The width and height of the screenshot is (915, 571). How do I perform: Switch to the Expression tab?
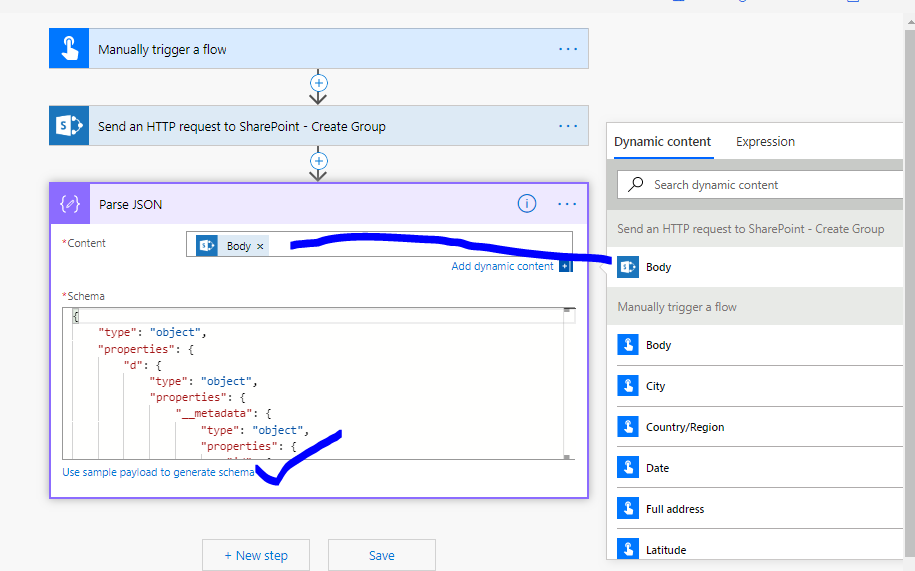(x=765, y=142)
